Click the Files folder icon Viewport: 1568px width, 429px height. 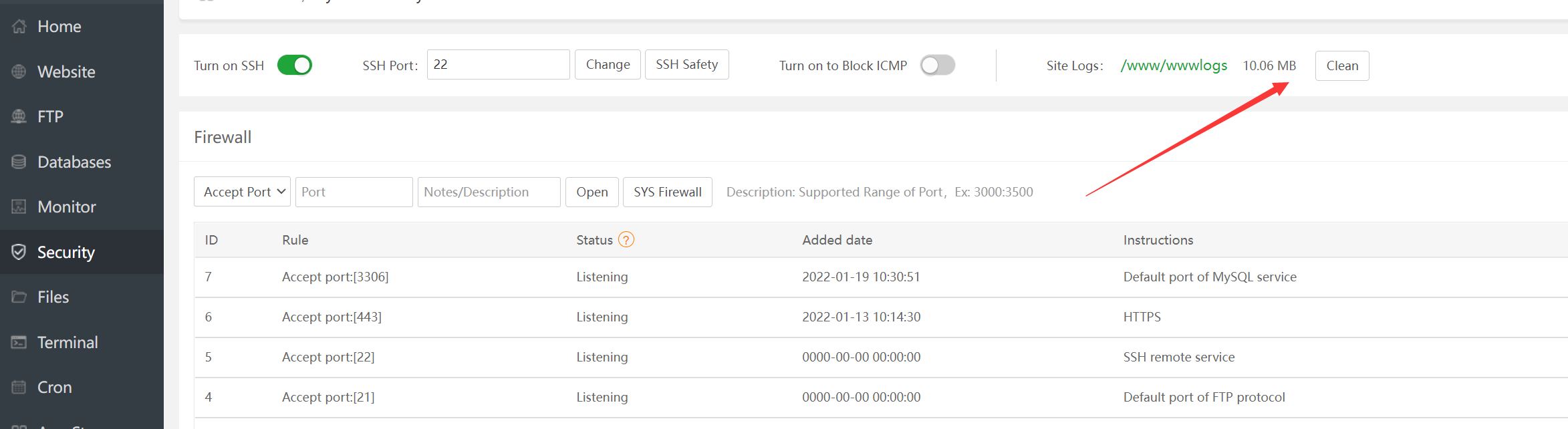tap(19, 297)
